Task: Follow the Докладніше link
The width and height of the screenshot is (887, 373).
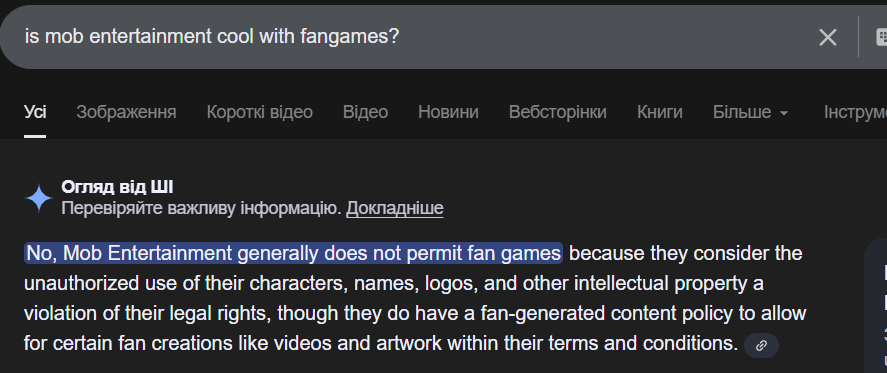Action: pyautogui.click(x=395, y=208)
